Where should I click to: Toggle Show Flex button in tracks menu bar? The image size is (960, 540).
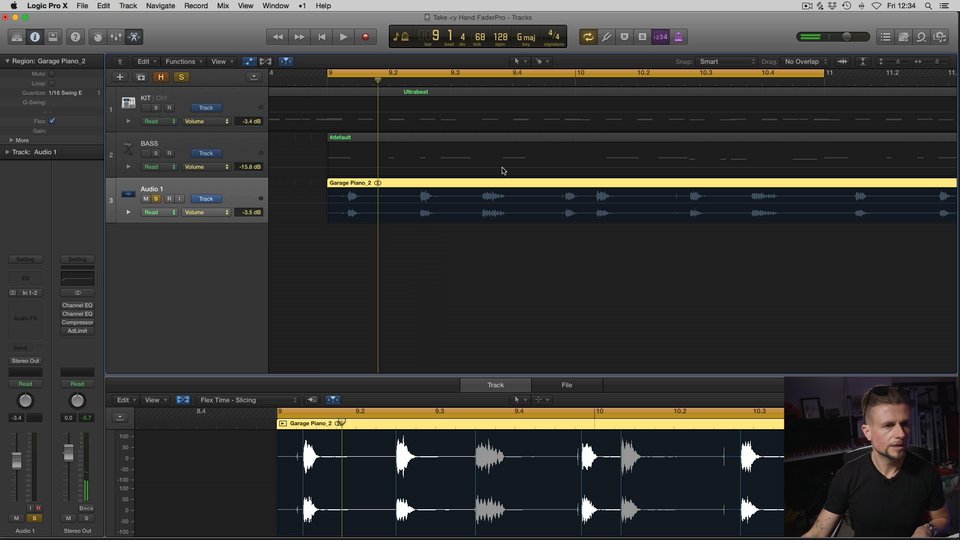point(266,61)
